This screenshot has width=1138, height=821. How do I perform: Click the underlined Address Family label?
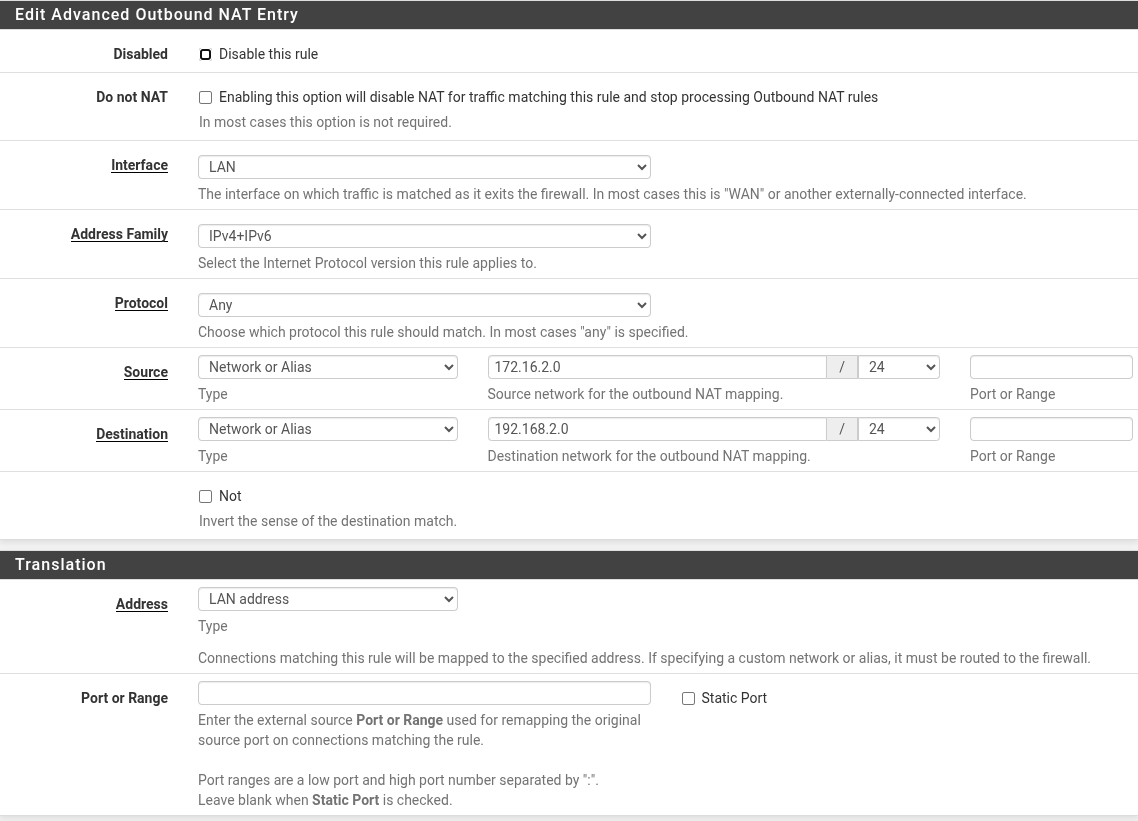[119, 234]
